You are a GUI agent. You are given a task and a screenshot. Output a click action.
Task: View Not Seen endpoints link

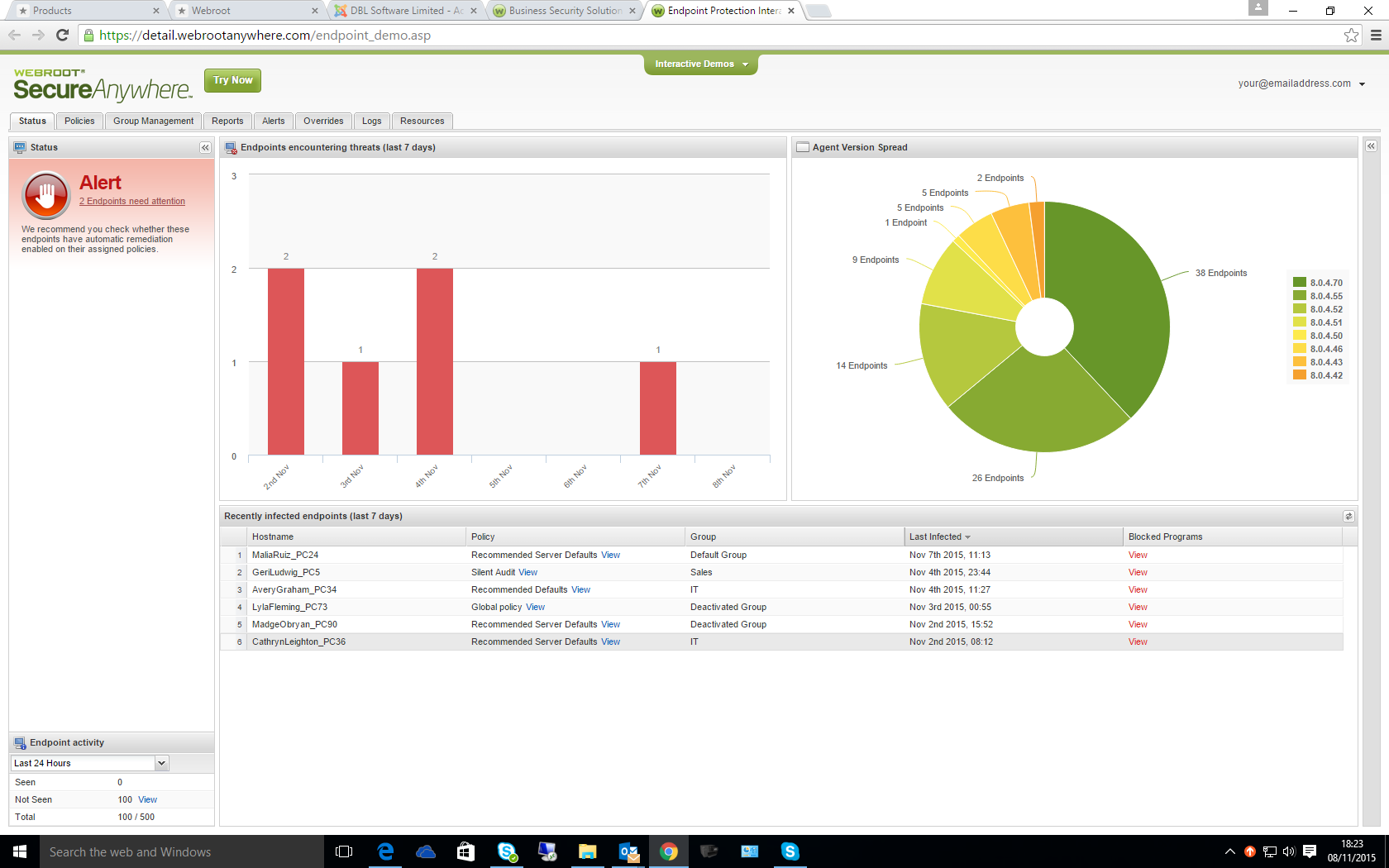coord(147,799)
